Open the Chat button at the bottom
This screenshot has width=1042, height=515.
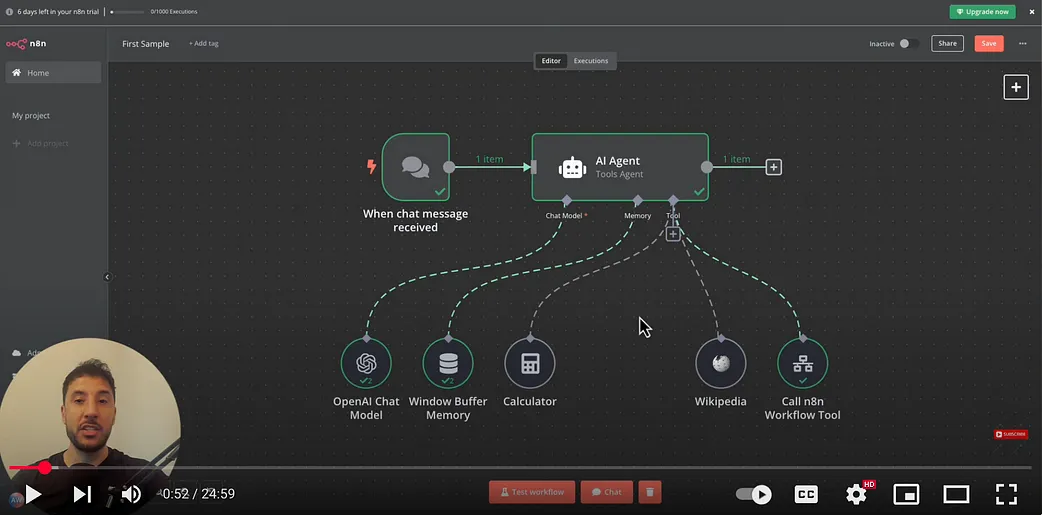pos(607,492)
